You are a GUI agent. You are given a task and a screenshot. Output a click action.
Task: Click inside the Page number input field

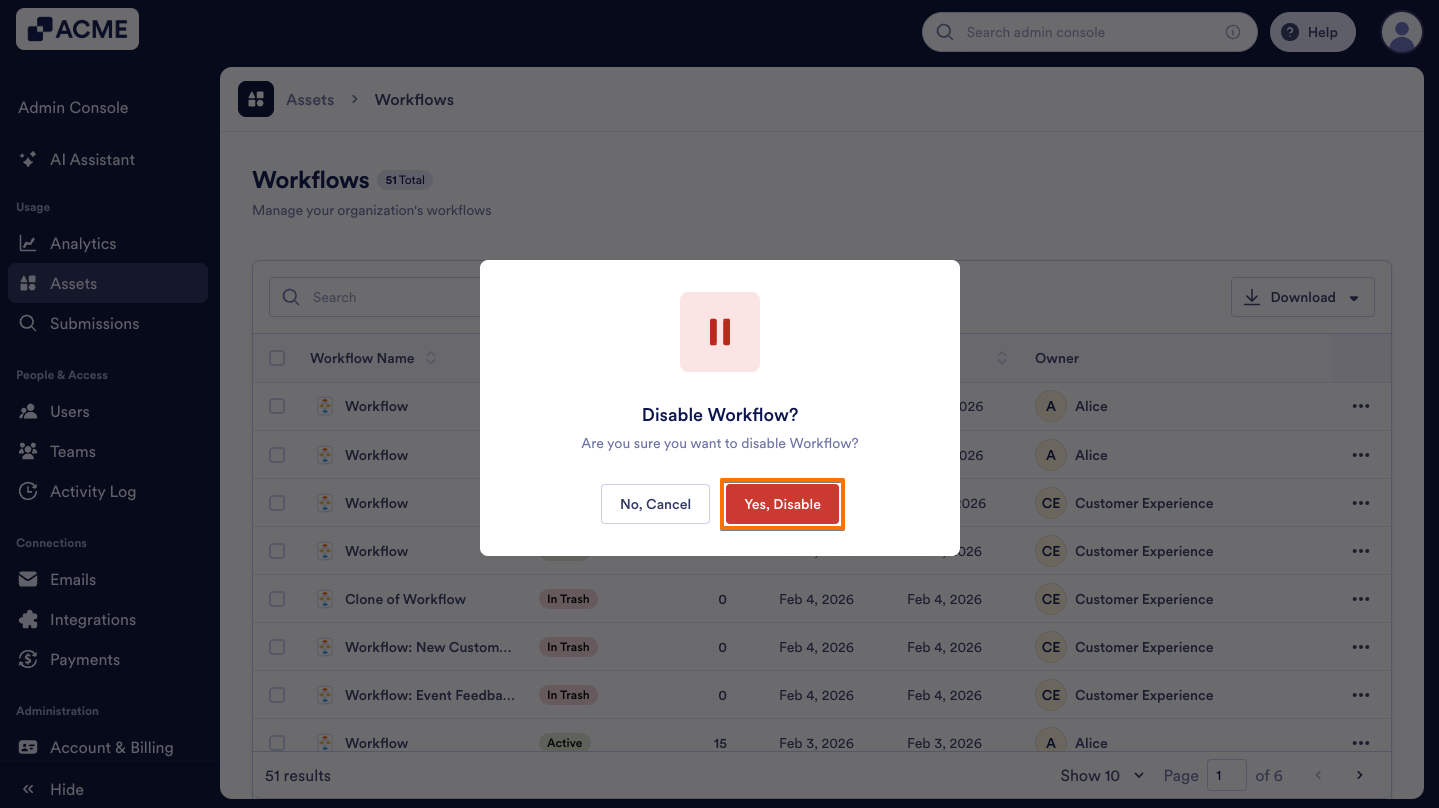coord(1227,775)
